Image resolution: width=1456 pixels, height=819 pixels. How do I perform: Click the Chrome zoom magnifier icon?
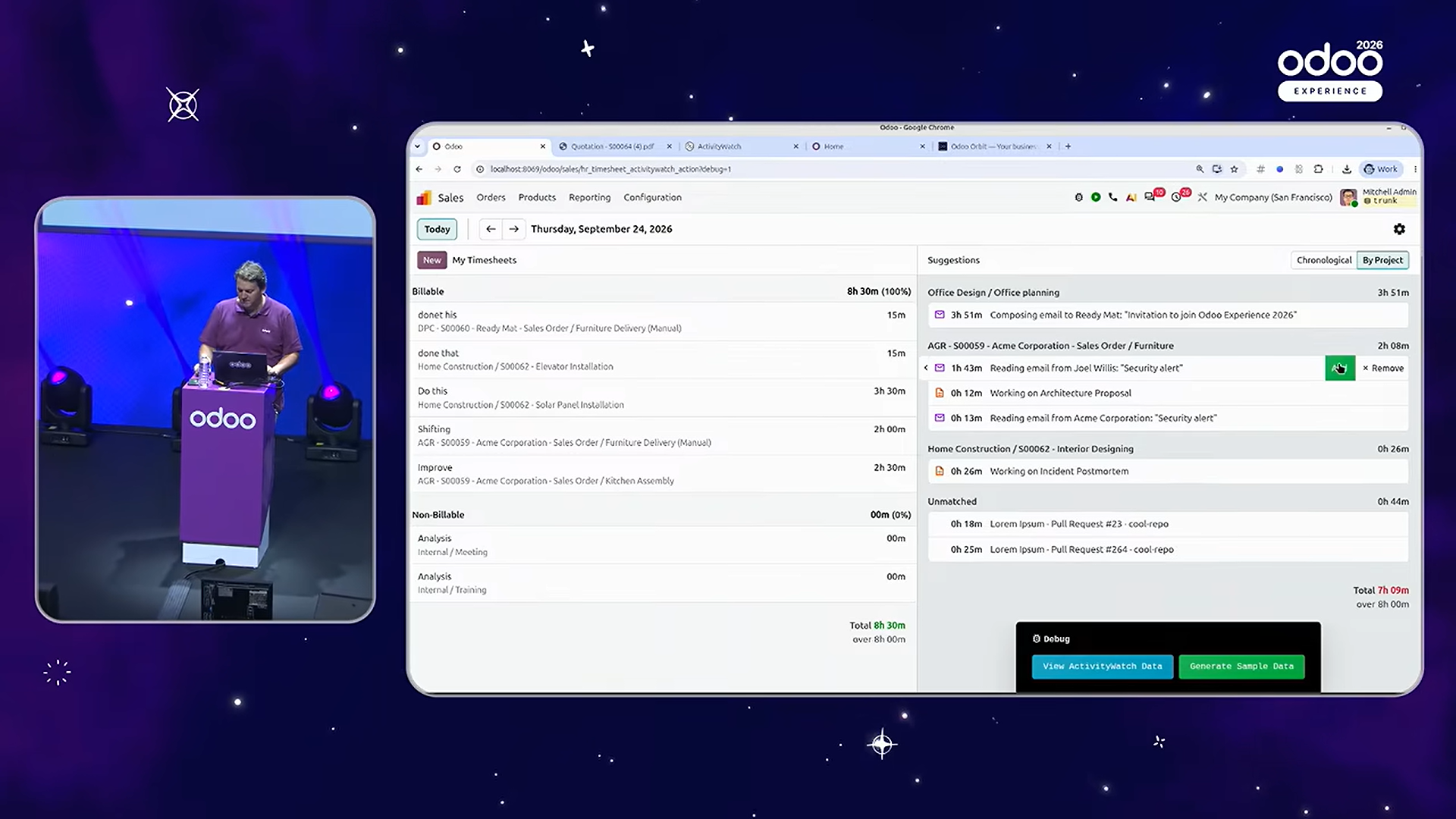1200,169
